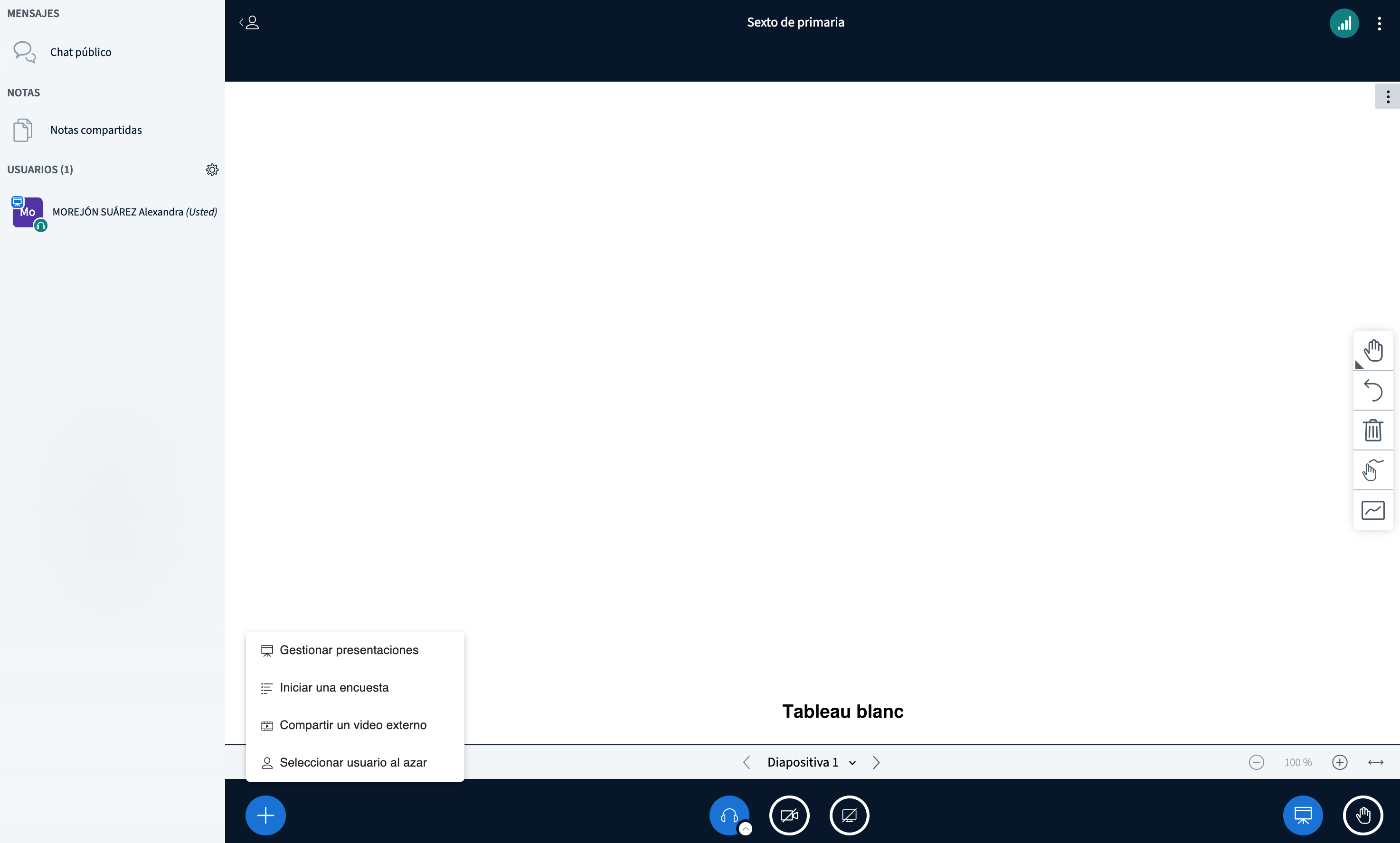Toggle raise hand button
This screenshot has width=1400, height=843.
(x=1362, y=815)
